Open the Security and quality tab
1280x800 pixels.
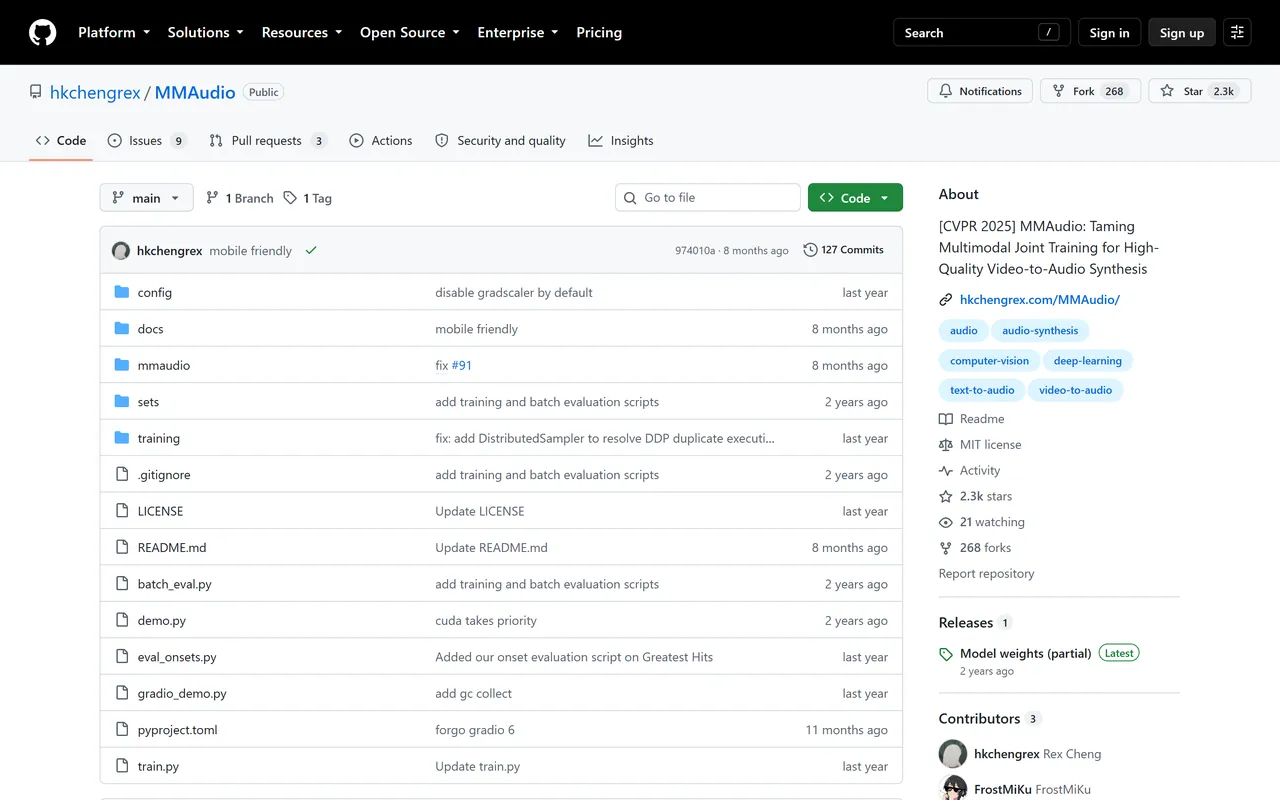pyautogui.click(x=501, y=141)
